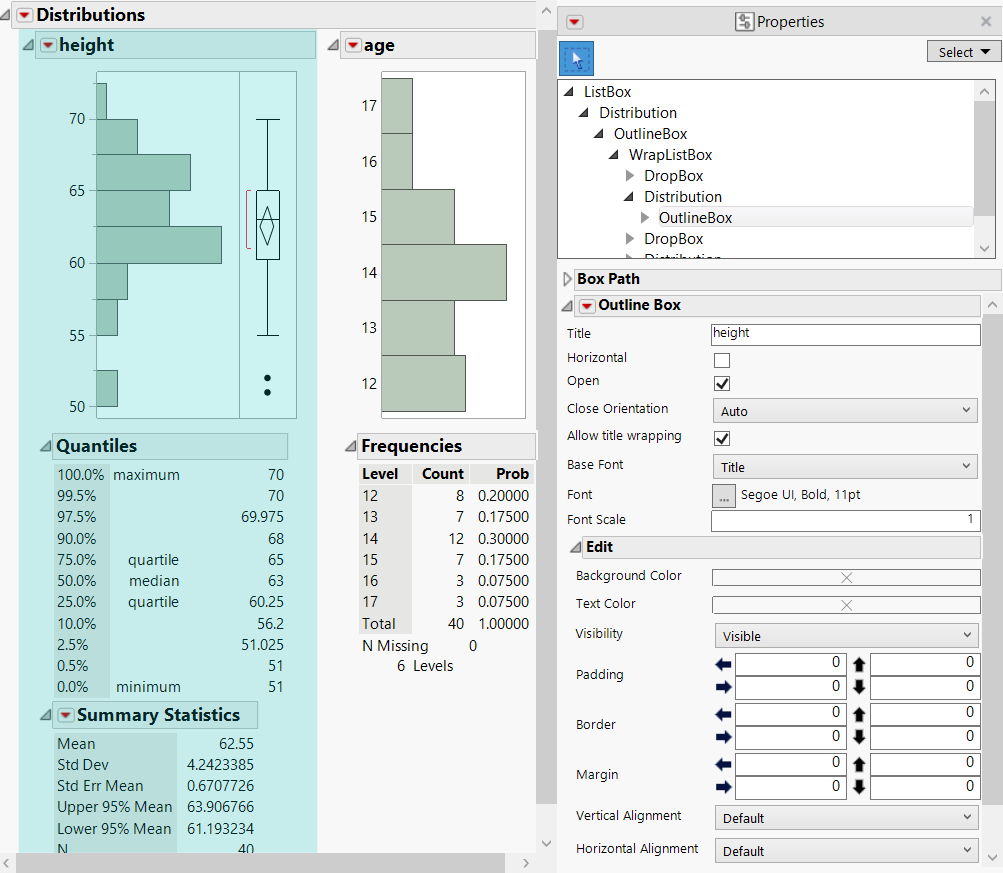The width and height of the screenshot is (1003, 873).
Task: Open the Visibility dropdown
Action: click(x=845, y=635)
